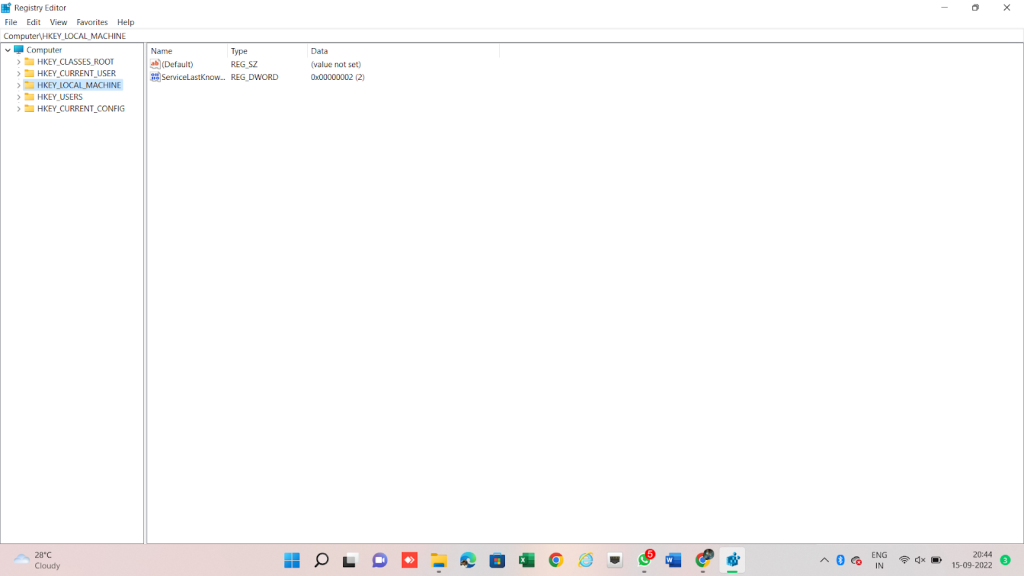Click the Computer root node icon
The image size is (1024, 576).
coord(19,50)
